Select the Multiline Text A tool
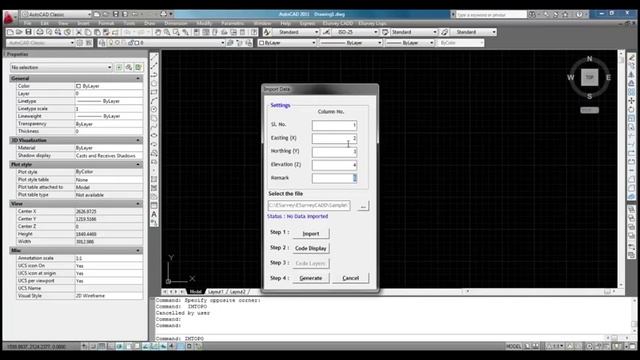Screen dimensions: 640x360 point(154,214)
